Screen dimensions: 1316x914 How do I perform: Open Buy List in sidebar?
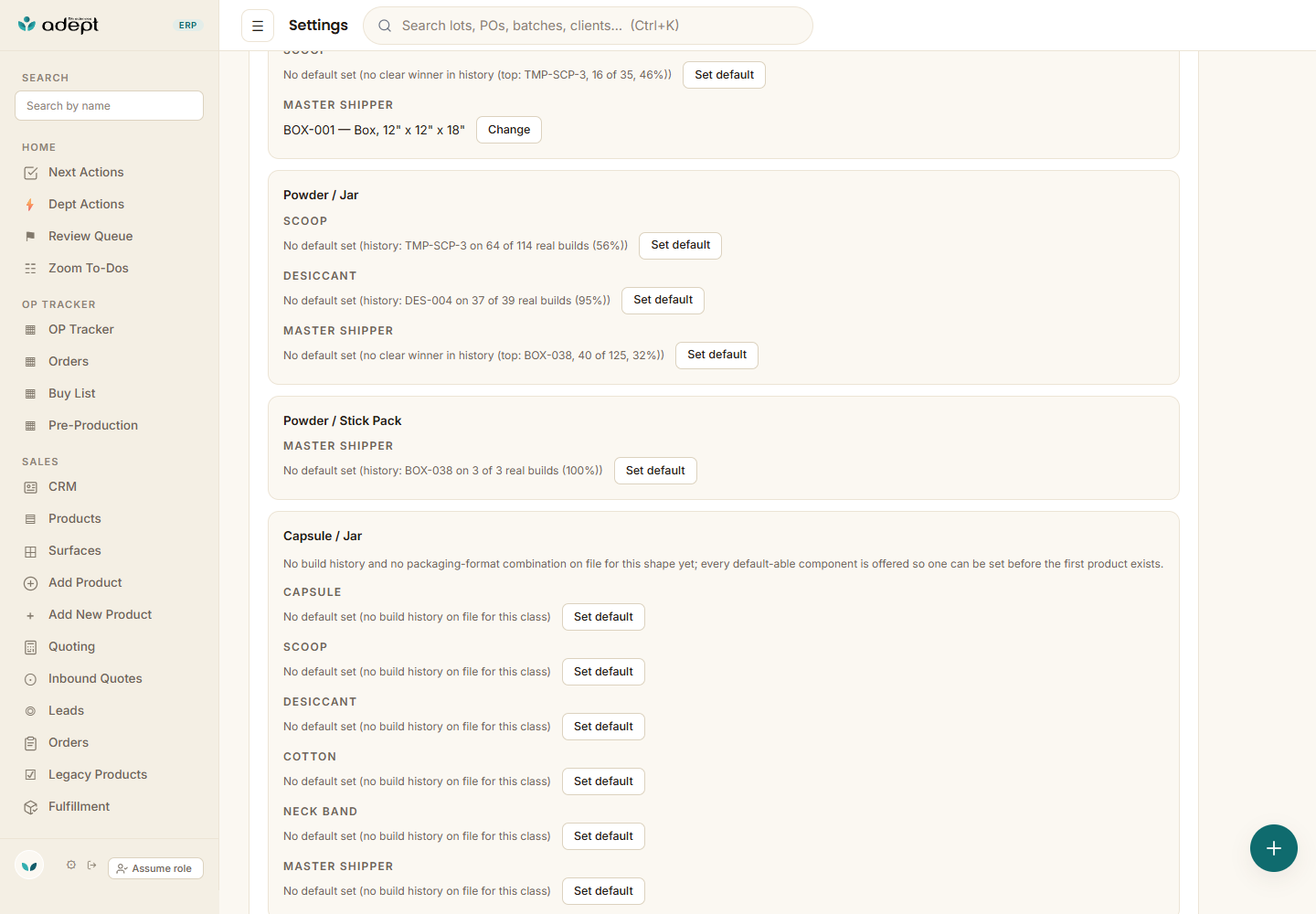109,393
